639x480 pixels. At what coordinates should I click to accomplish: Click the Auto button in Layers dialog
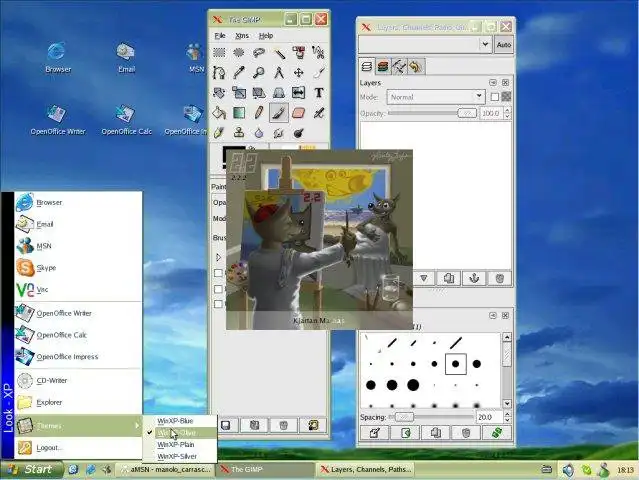coord(504,45)
